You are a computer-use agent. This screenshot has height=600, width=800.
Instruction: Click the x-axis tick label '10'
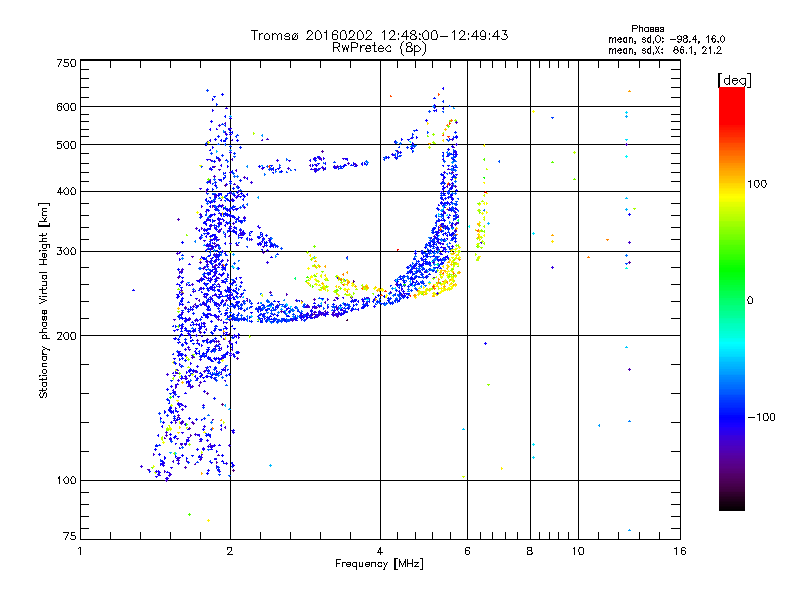[x=578, y=551]
